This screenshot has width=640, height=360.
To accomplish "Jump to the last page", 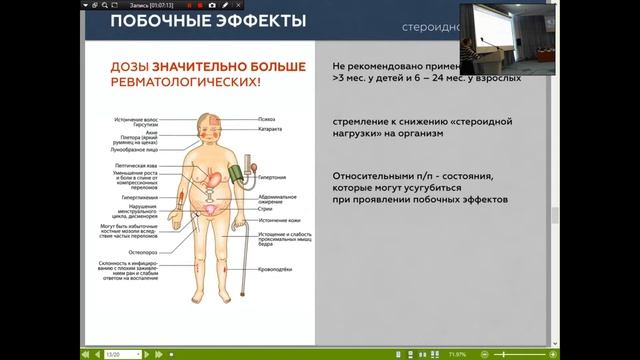I will [x=159, y=355].
